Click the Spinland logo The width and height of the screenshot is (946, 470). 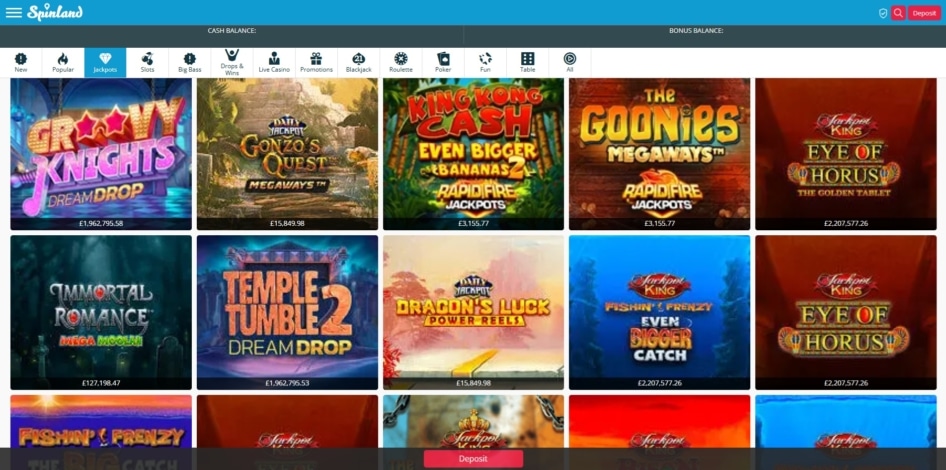click(55, 13)
